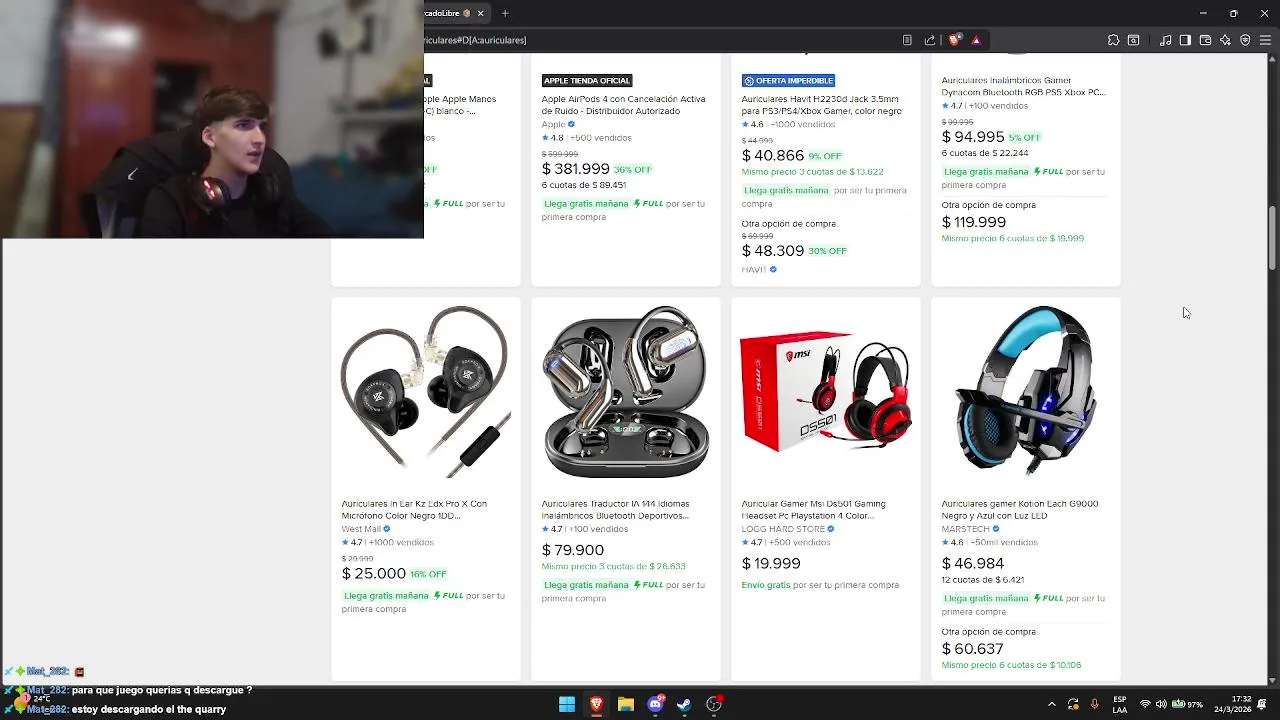This screenshot has width=1280, height=720.
Task: Open the browser hamburger main menu
Action: (x=1265, y=40)
